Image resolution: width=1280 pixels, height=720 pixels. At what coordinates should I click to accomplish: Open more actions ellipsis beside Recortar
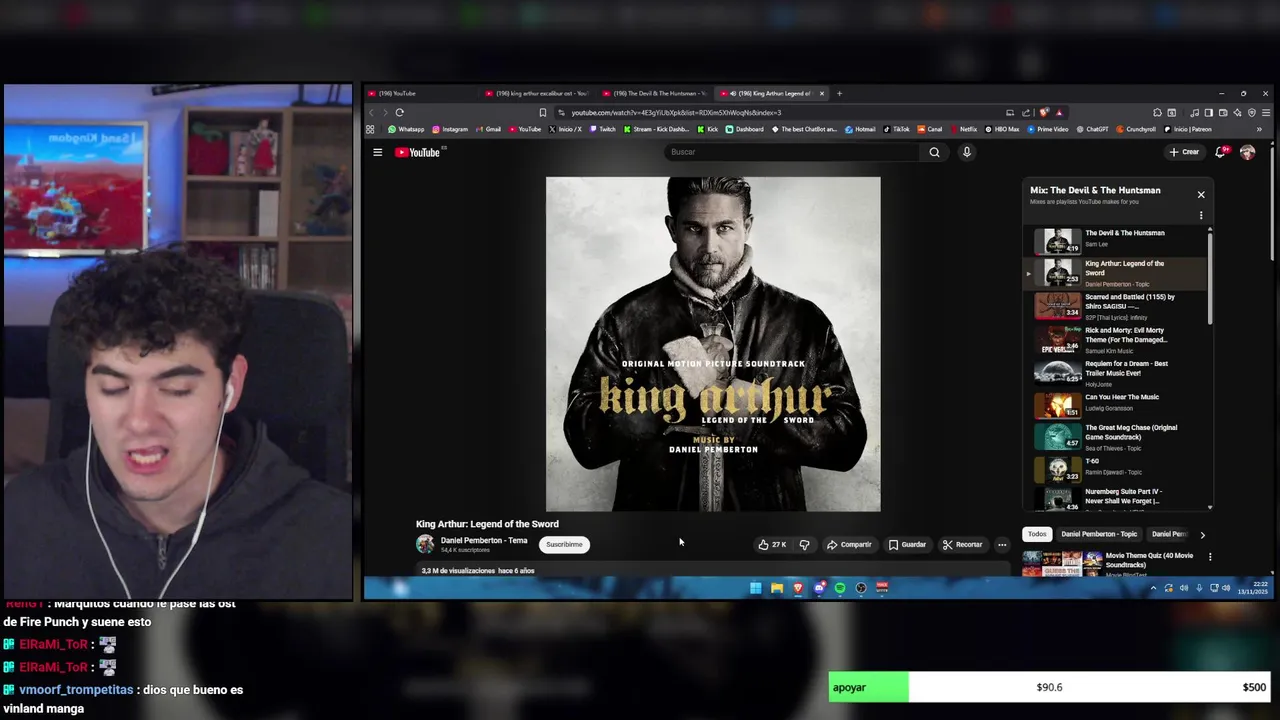pyautogui.click(x=1002, y=545)
